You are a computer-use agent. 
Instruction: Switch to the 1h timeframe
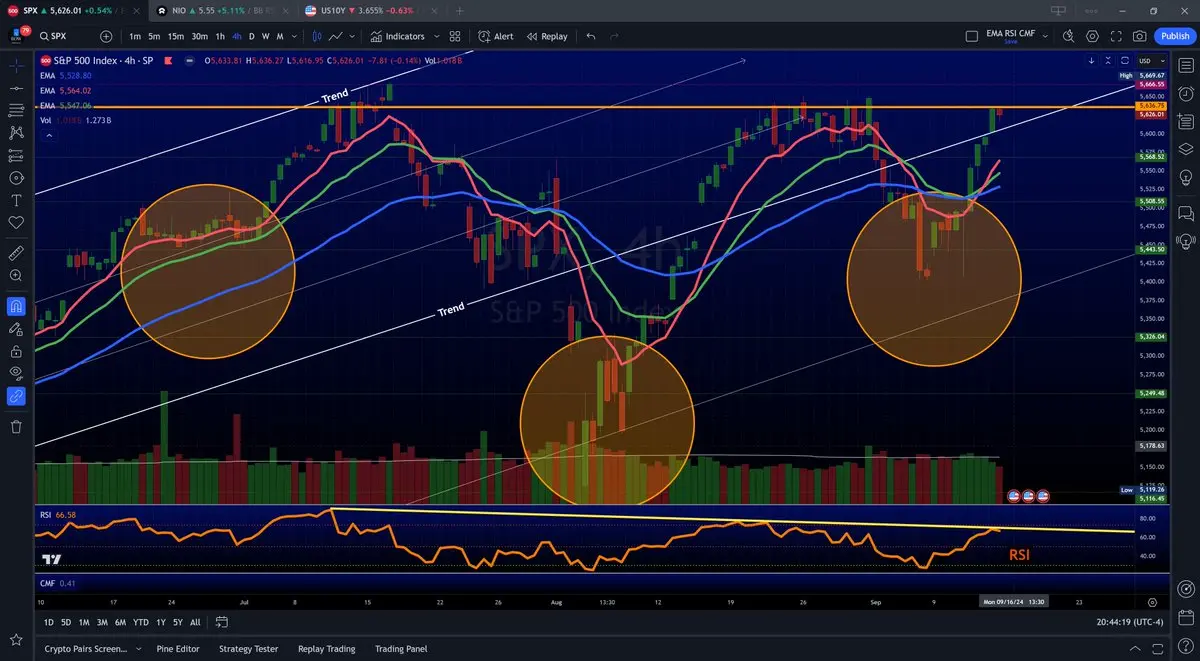(x=222, y=36)
